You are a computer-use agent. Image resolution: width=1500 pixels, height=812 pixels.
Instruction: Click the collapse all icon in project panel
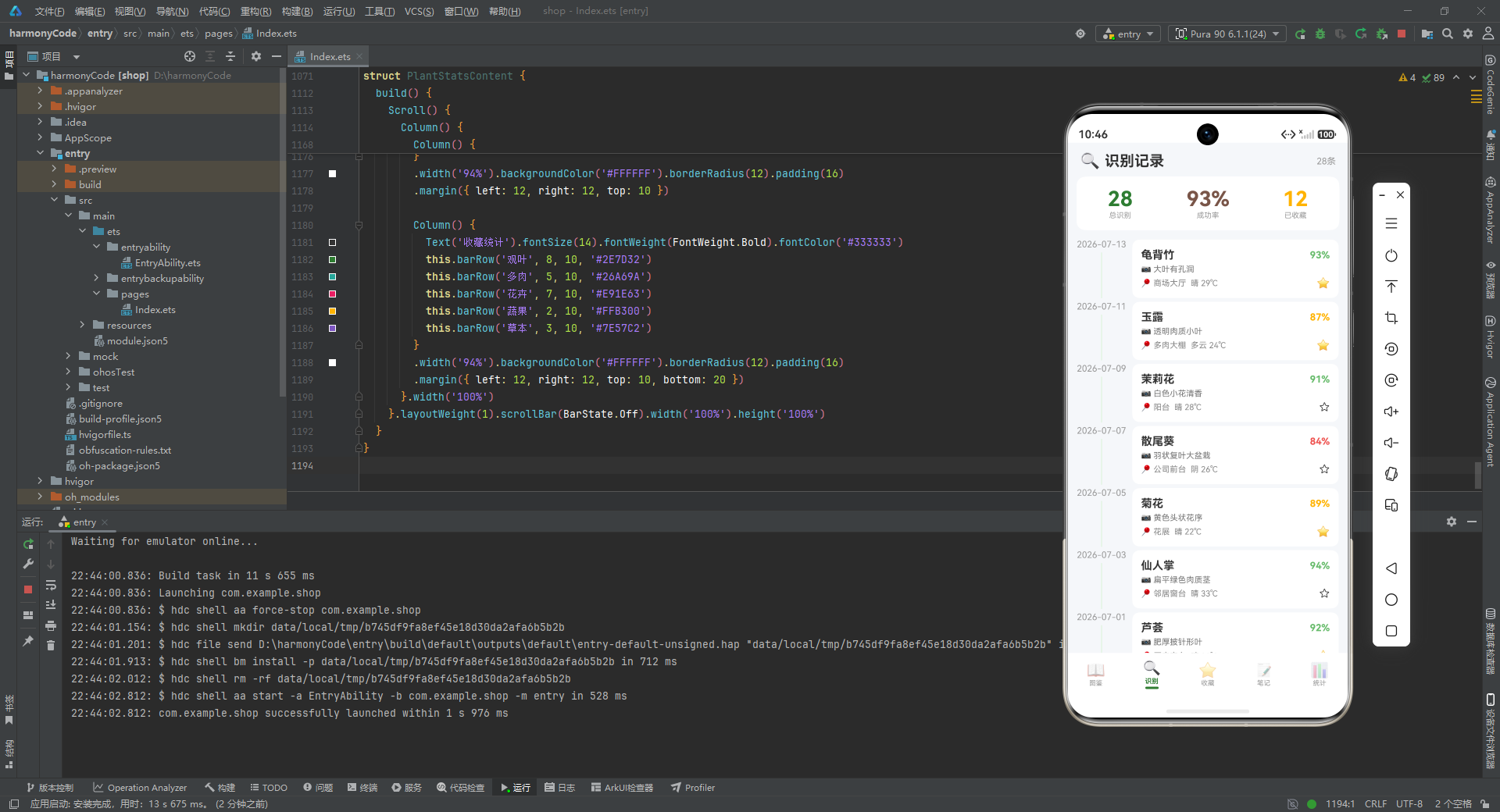(230, 56)
